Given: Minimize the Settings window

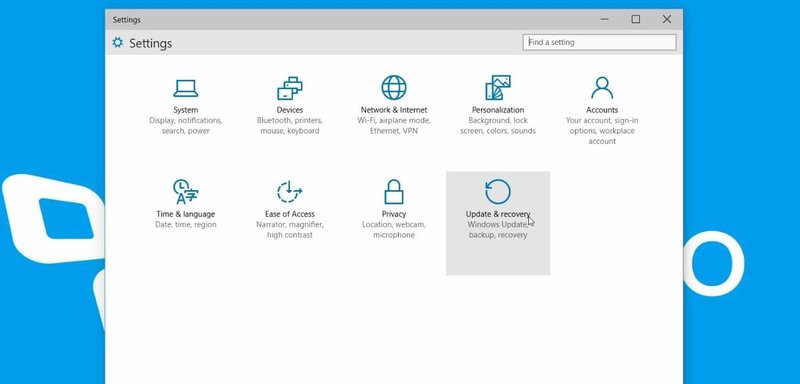Looking at the screenshot, I should click(x=605, y=19).
